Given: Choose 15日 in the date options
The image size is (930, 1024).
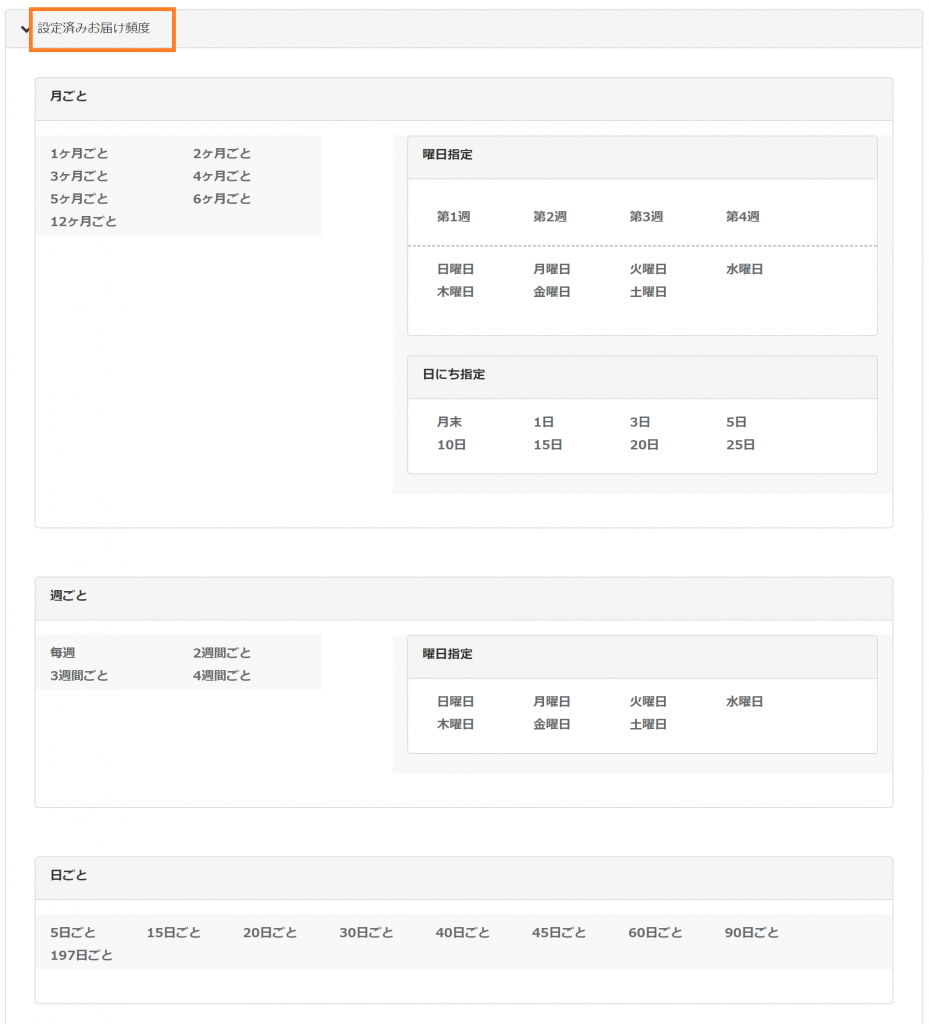Looking at the screenshot, I should 547,445.
